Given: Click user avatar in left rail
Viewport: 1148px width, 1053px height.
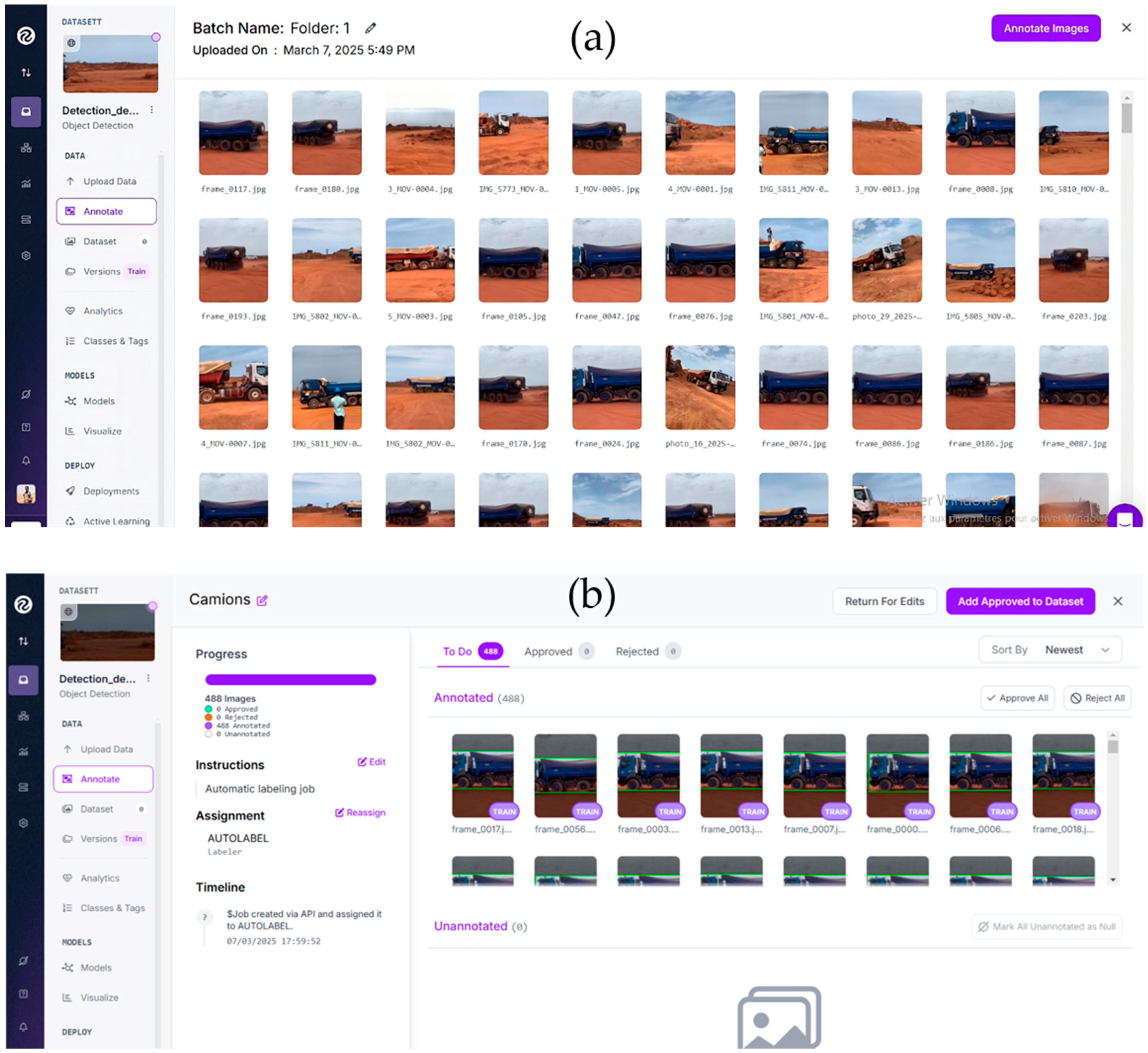Looking at the screenshot, I should (26, 494).
